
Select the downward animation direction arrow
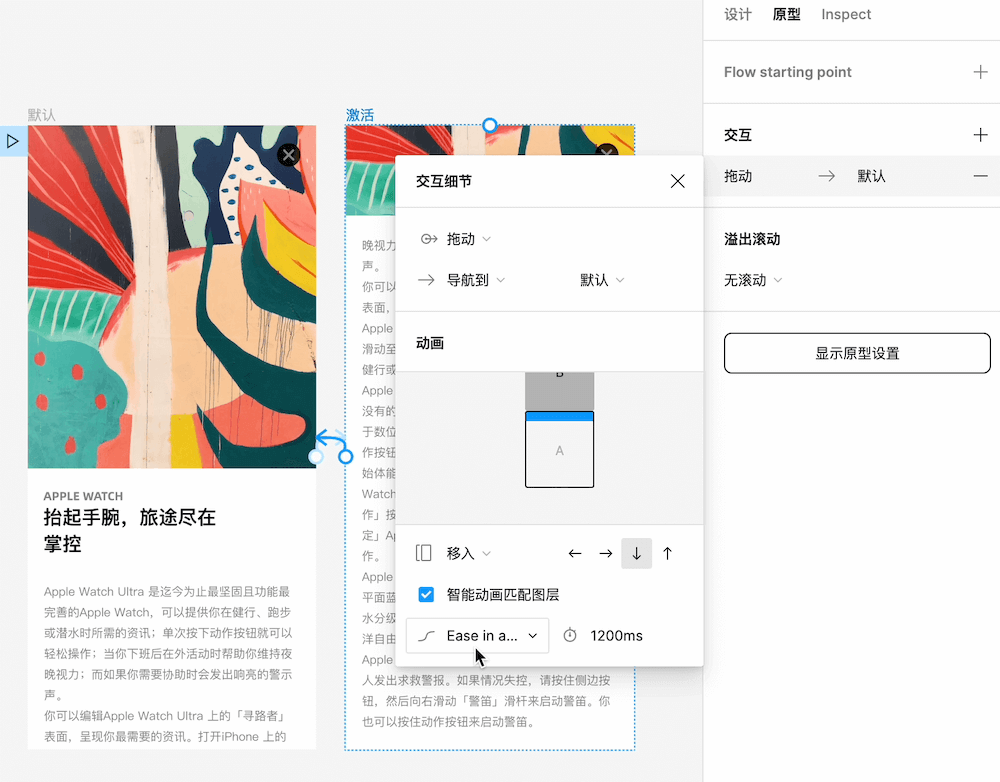click(637, 553)
